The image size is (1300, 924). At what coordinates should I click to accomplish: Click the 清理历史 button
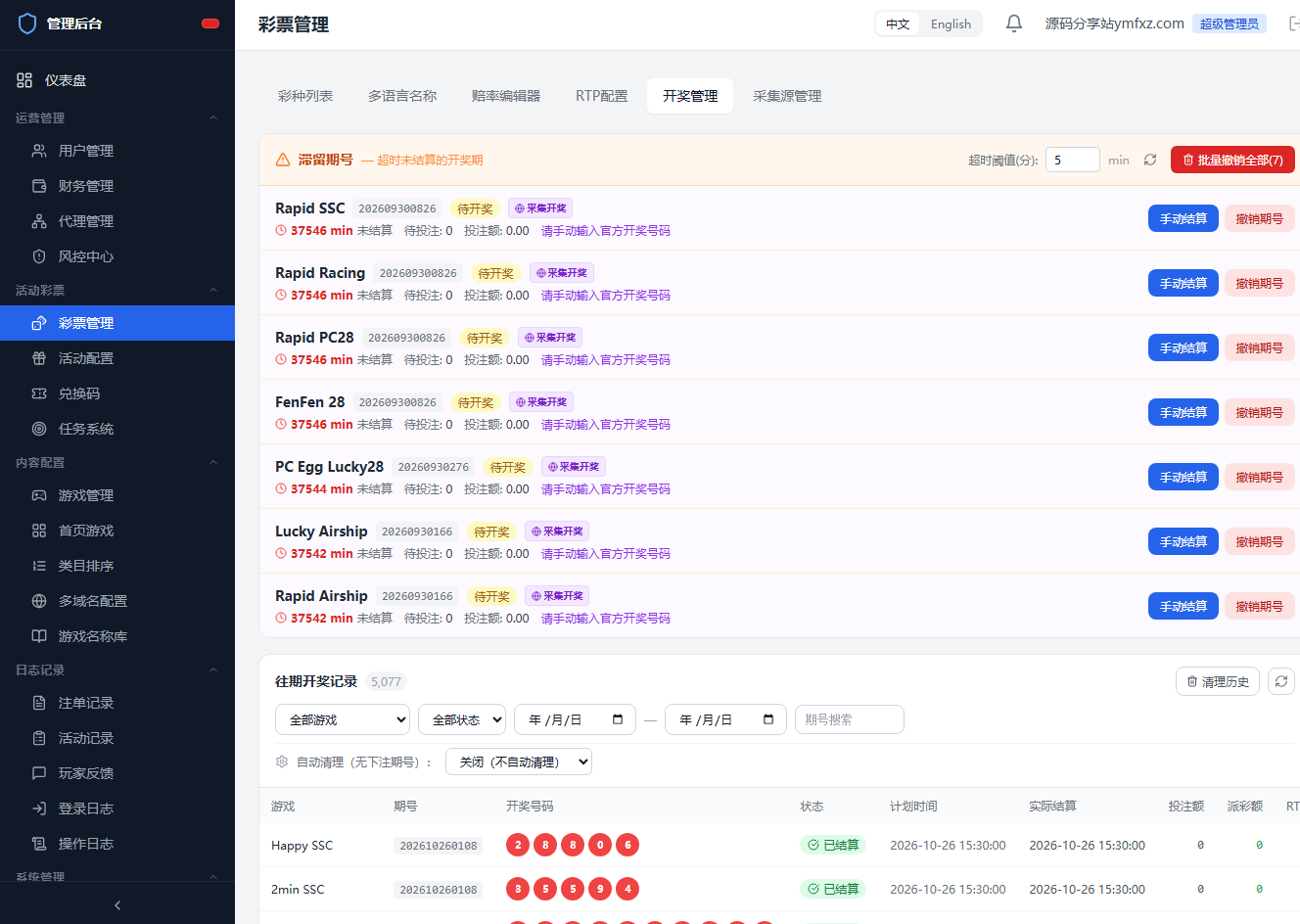click(1218, 681)
